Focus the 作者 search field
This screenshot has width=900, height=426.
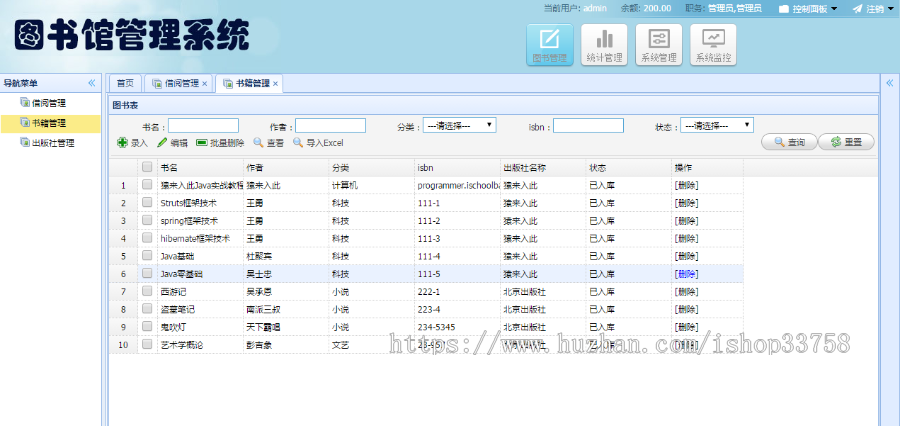(x=331, y=126)
